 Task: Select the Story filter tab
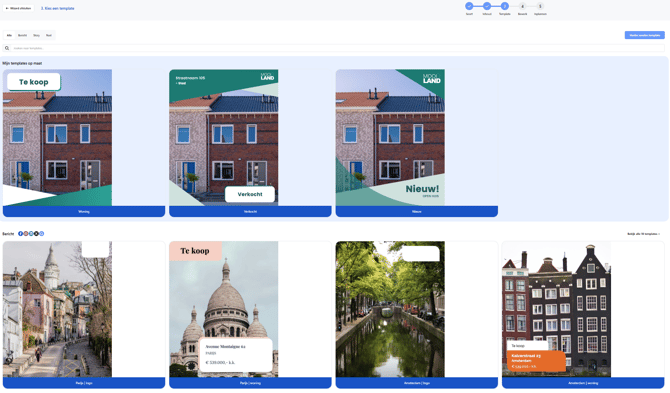(36, 35)
